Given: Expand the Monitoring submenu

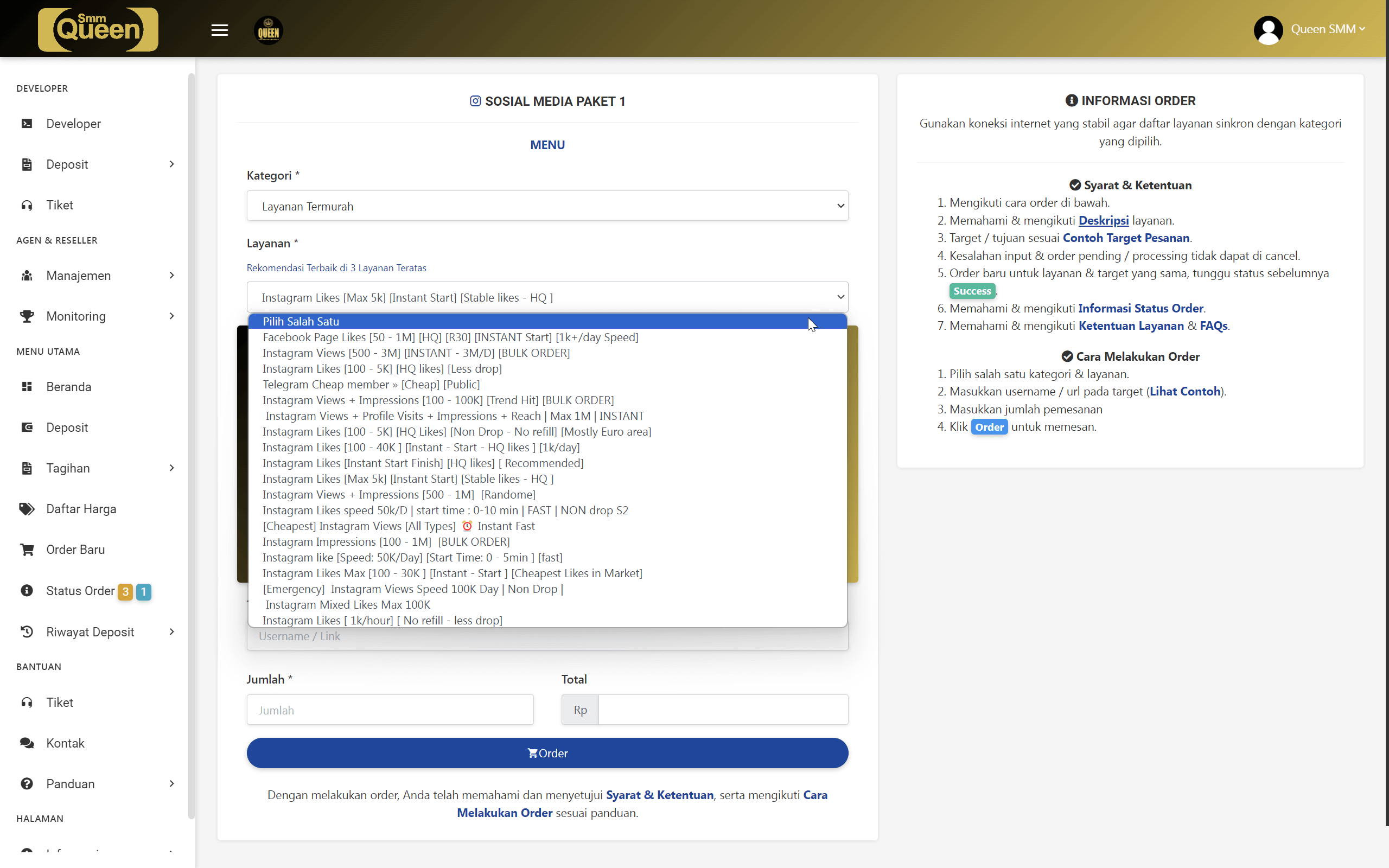Looking at the screenshot, I should pyautogui.click(x=171, y=316).
